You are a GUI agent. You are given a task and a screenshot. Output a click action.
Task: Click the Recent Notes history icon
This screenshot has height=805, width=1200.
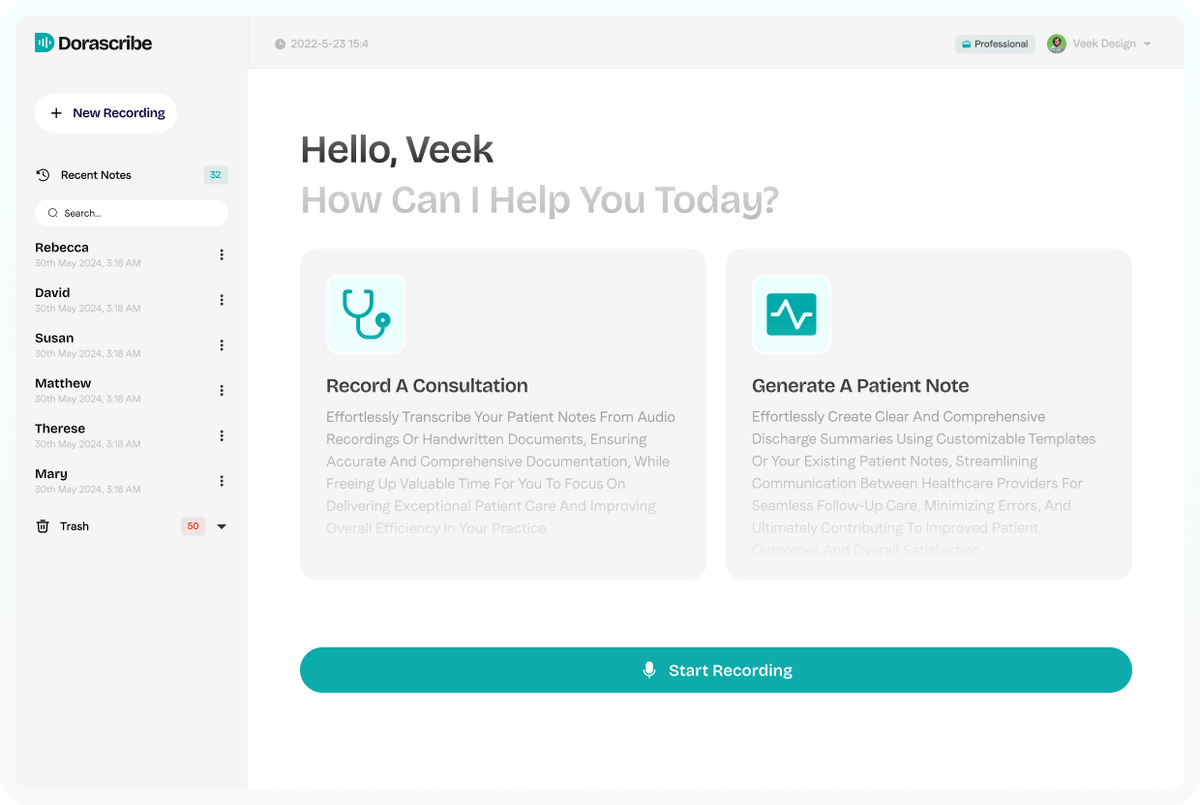pyautogui.click(x=43, y=175)
